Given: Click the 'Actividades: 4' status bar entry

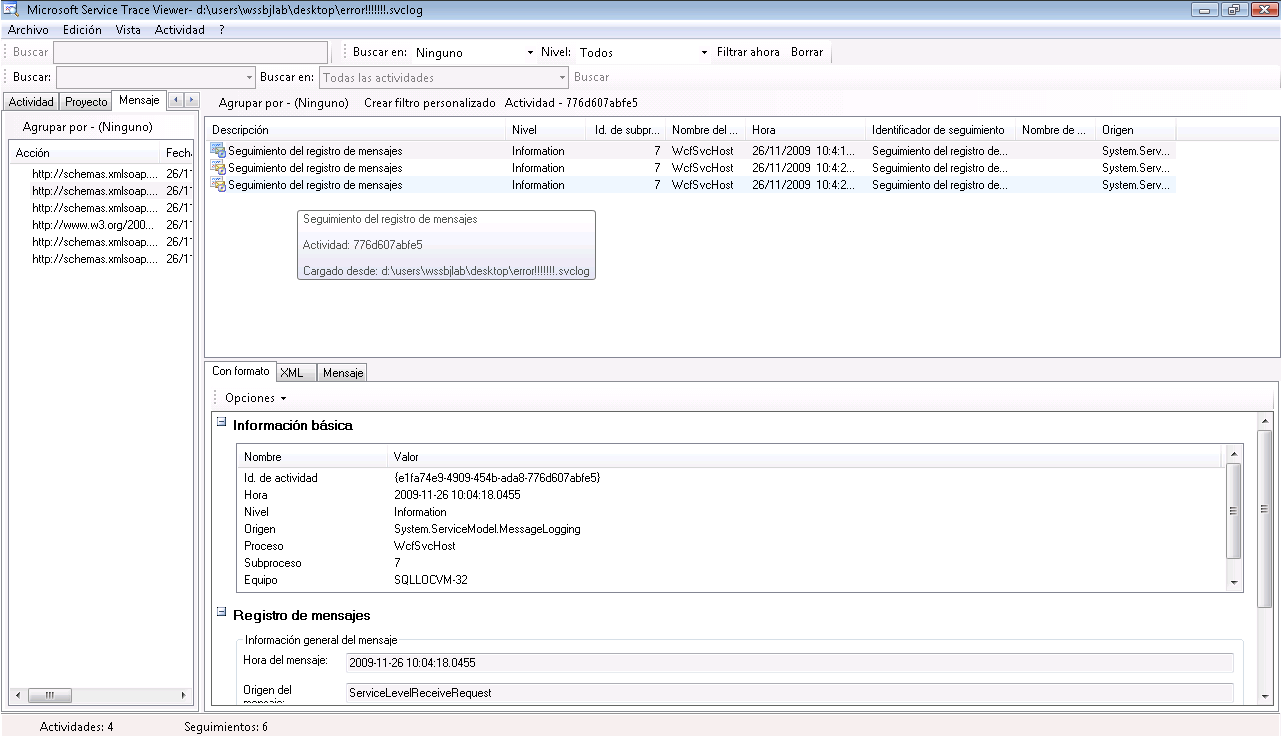Looking at the screenshot, I should (76, 727).
